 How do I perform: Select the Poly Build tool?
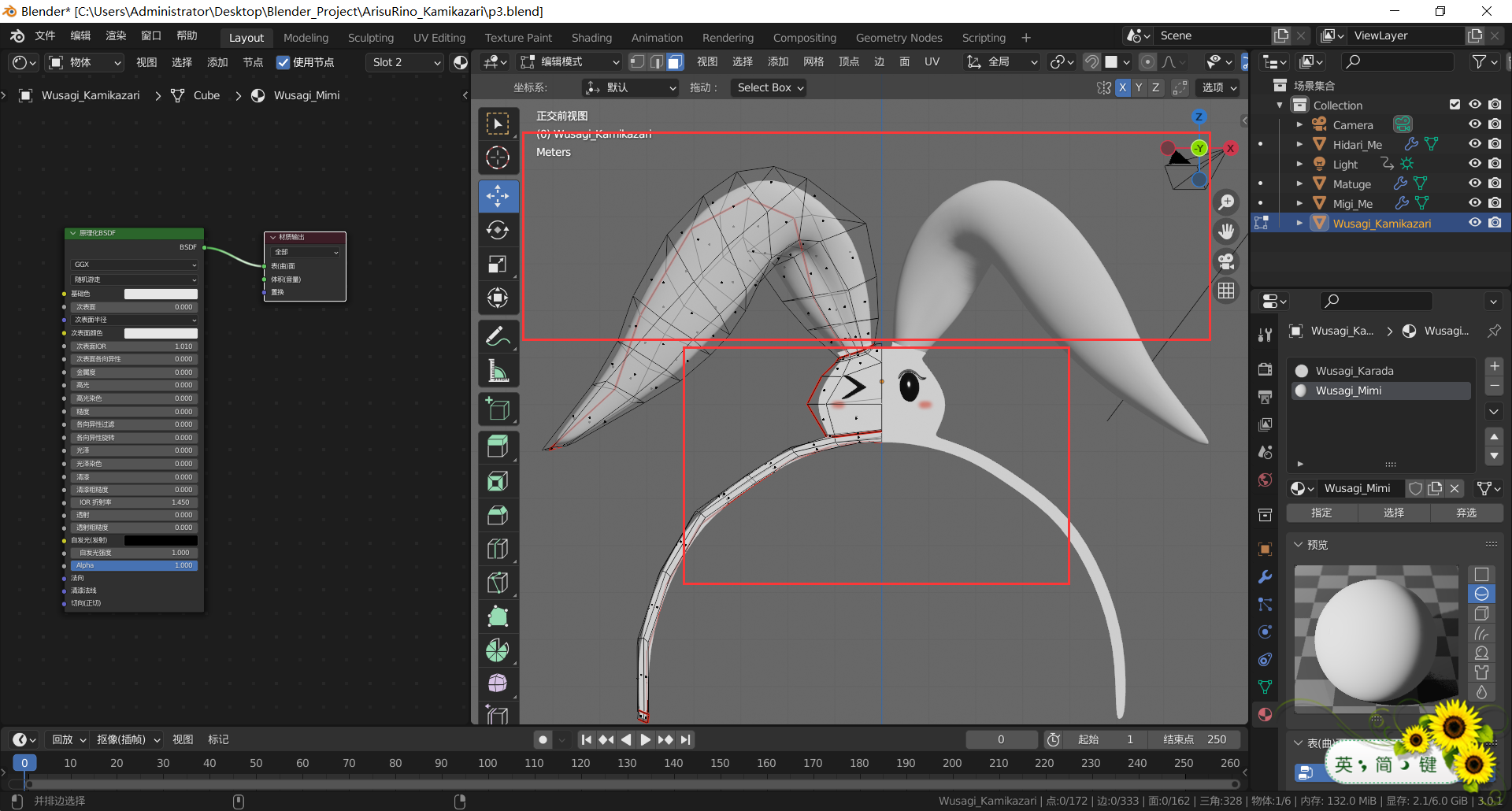pyautogui.click(x=498, y=616)
